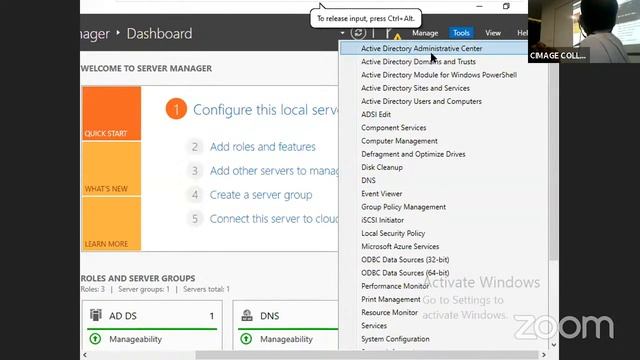
Task: Click Tools menu scroll down arrow
Action: pos(553,345)
